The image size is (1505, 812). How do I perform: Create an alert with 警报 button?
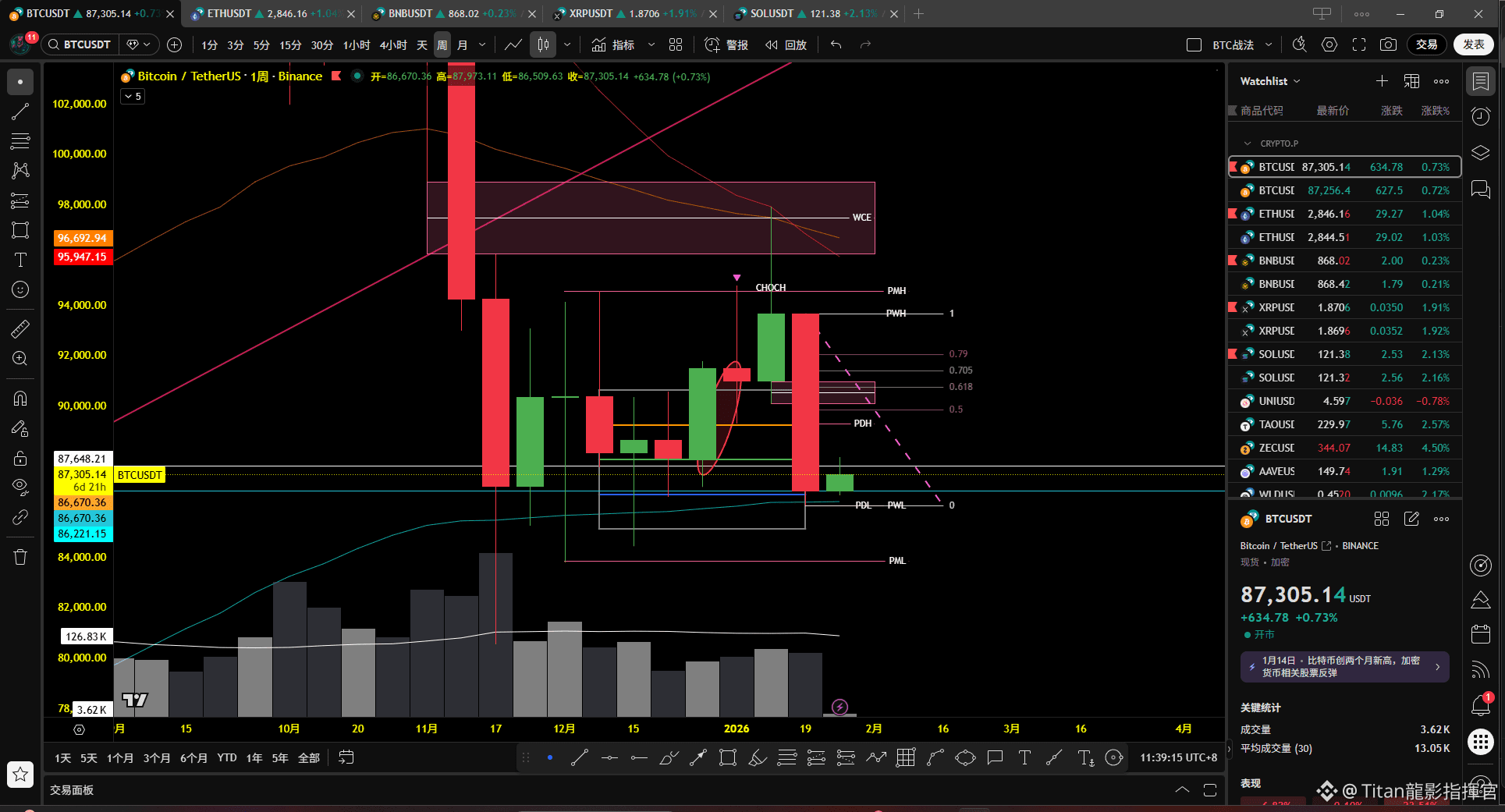[726, 44]
